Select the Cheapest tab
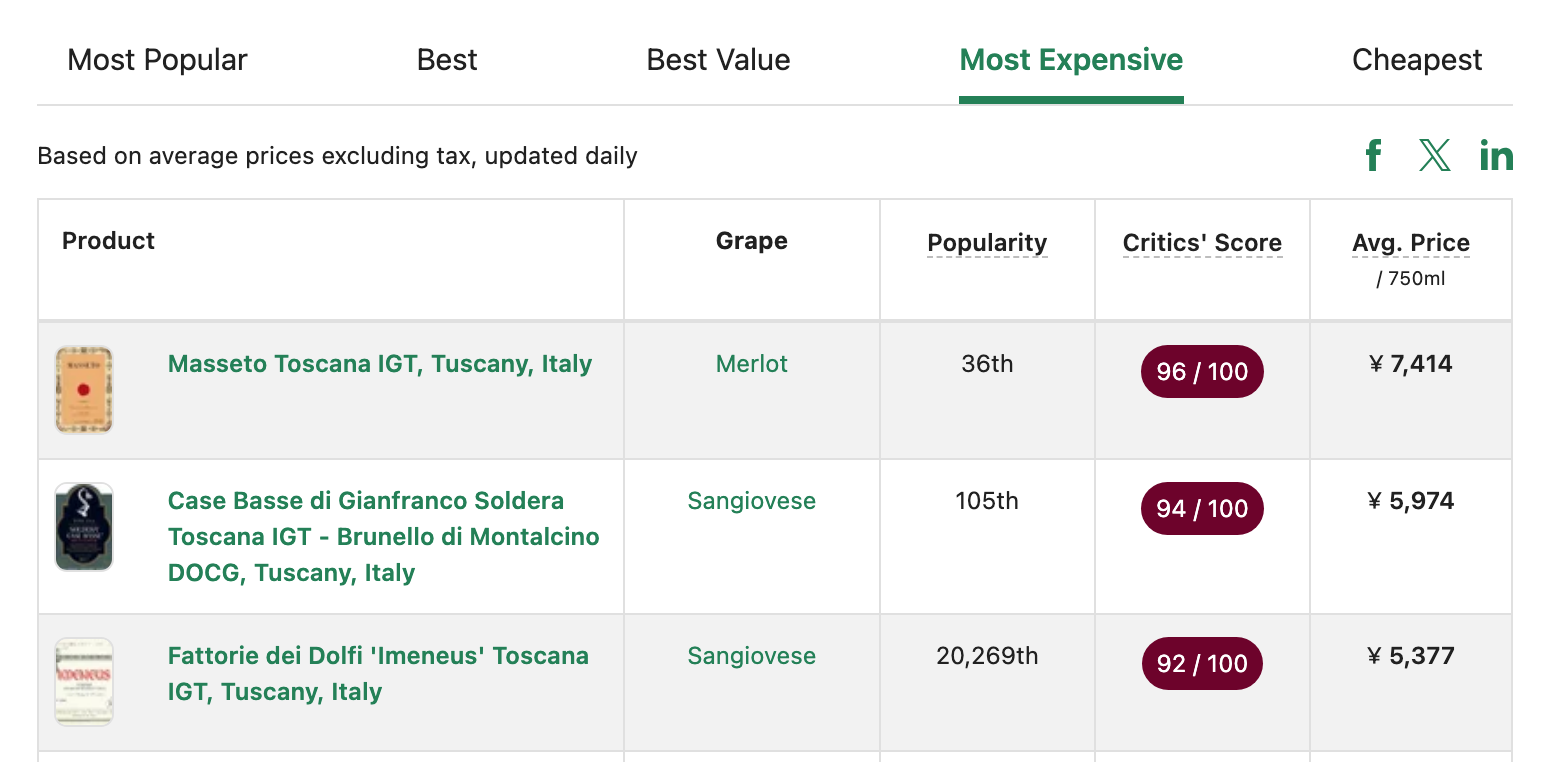1544x762 pixels. tap(1417, 60)
